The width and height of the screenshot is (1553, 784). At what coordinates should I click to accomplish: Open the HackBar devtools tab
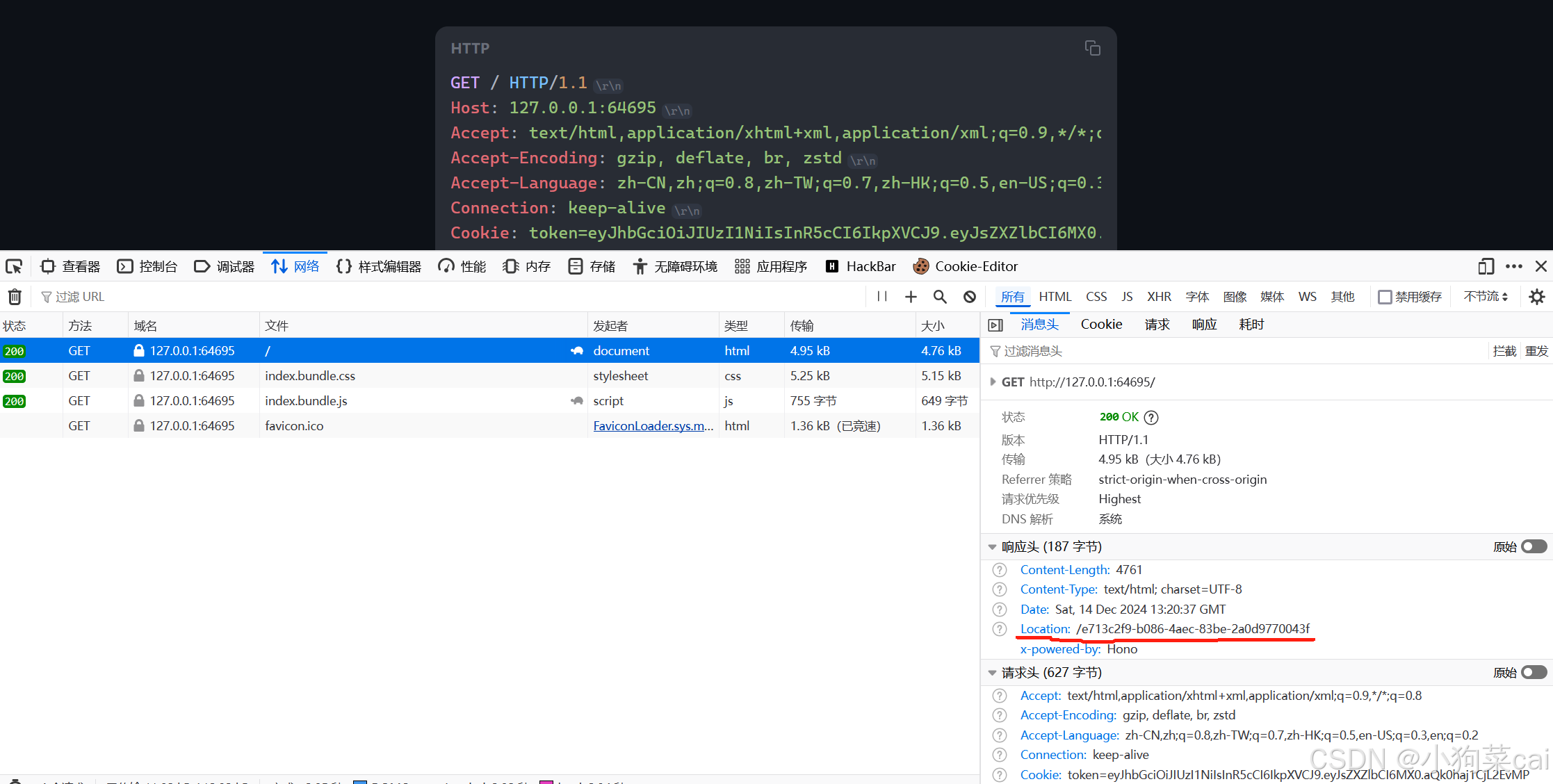861,266
